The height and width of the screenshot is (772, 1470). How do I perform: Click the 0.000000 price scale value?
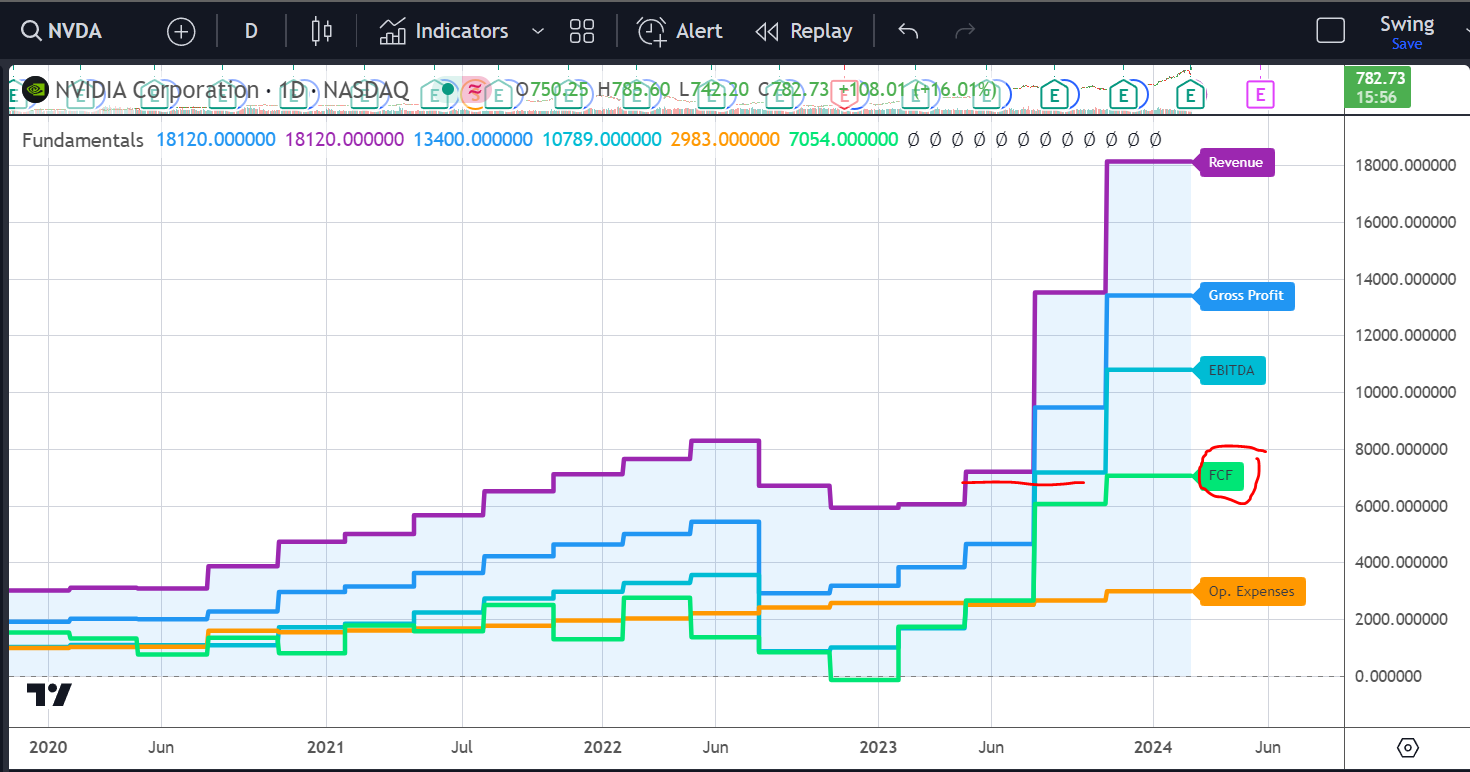click(1388, 676)
